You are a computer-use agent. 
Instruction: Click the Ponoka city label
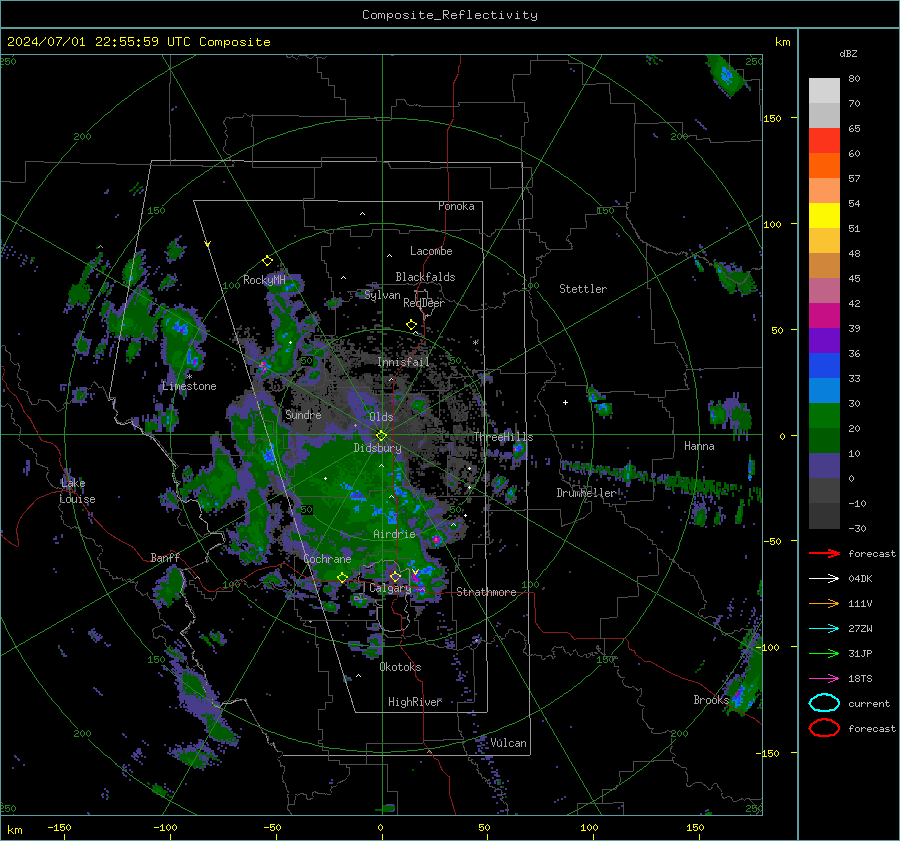pos(456,206)
